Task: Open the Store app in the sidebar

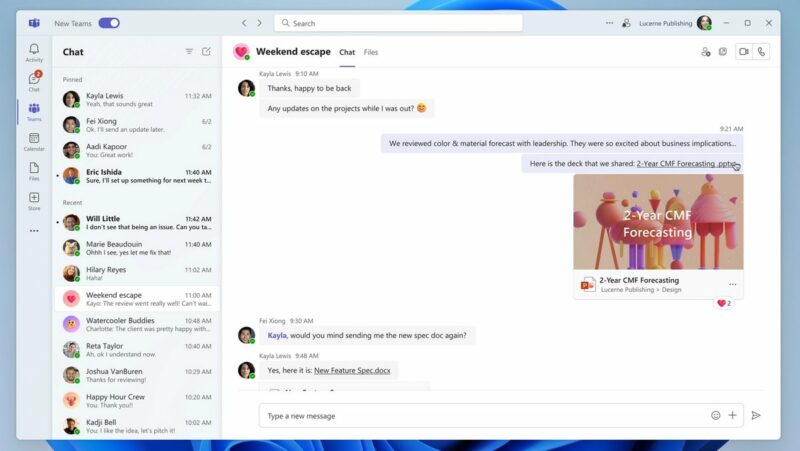Action: (x=34, y=200)
